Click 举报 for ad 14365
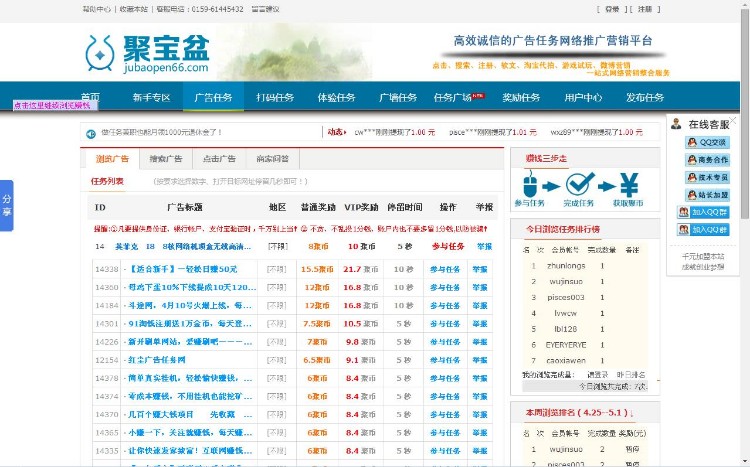The image size is (750, 467). click(x=480, y=433)
